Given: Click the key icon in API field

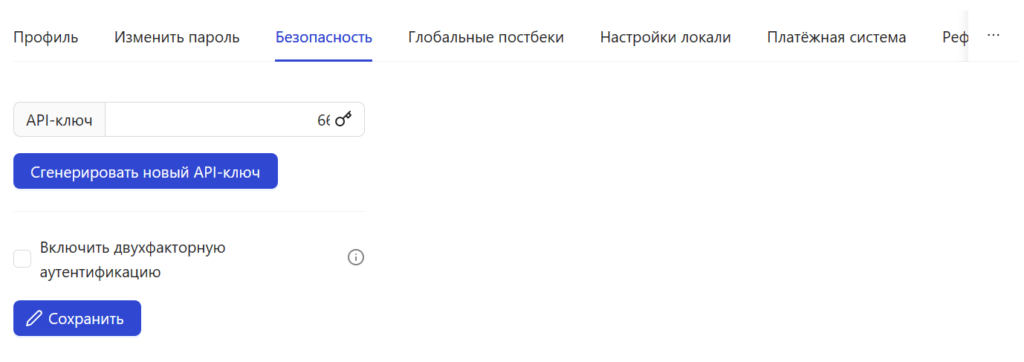Looking at the screenshot, I should click(344, 120).
